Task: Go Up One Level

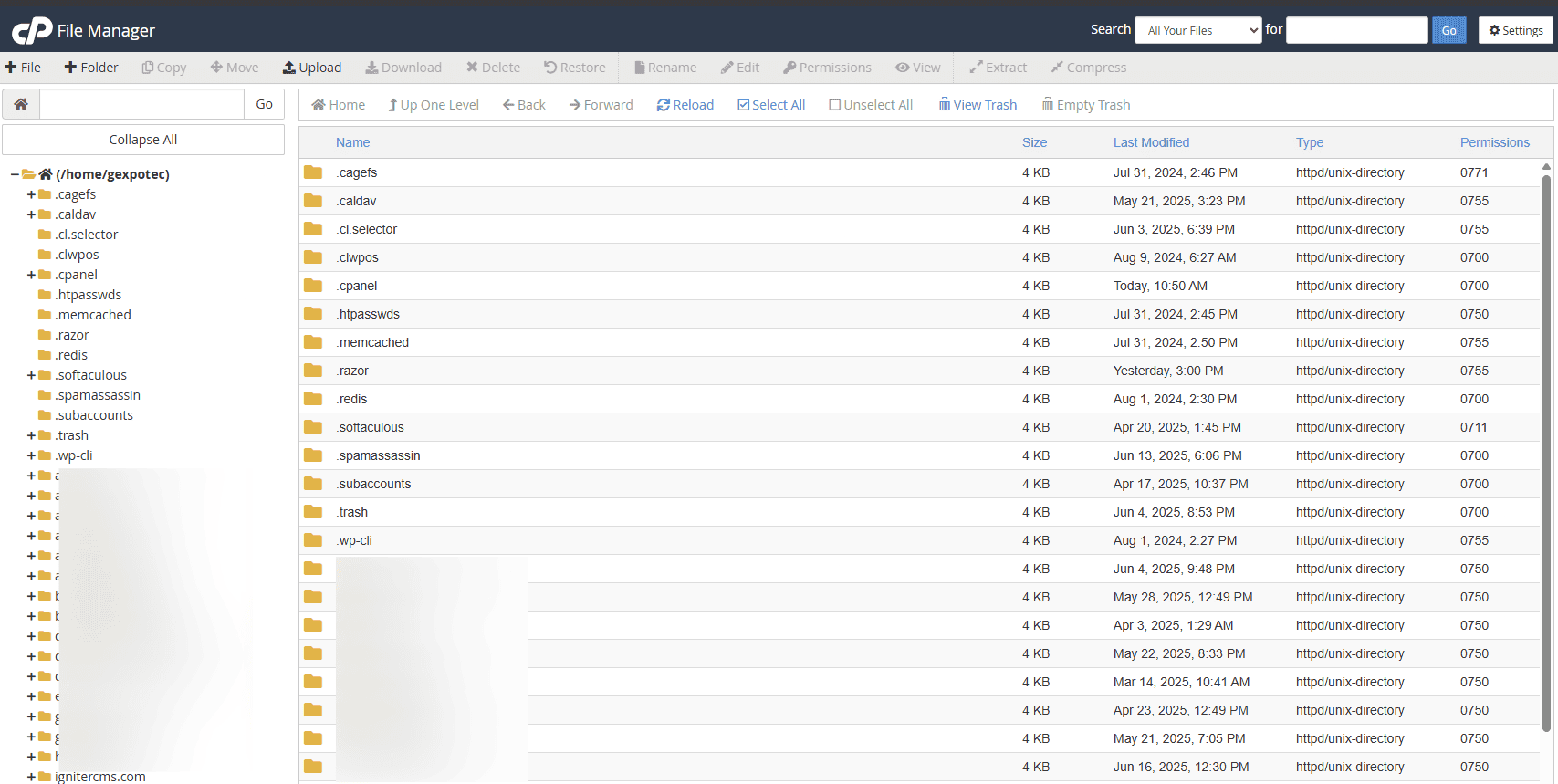Action: tap(434, 105)
